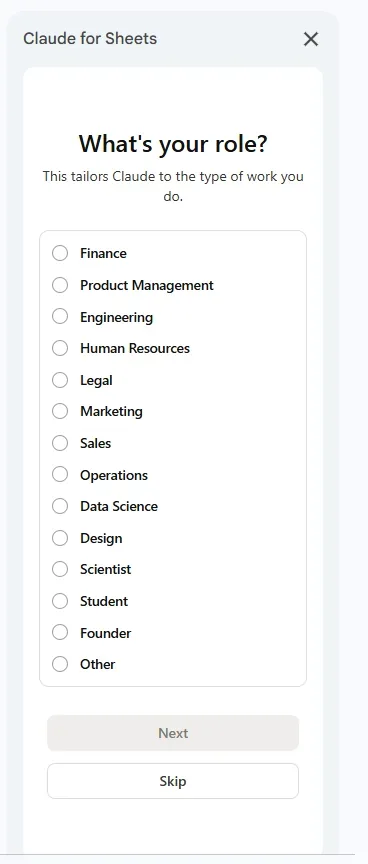
Task: Choose the Marketing radio option
Action: tap(60, 412)
